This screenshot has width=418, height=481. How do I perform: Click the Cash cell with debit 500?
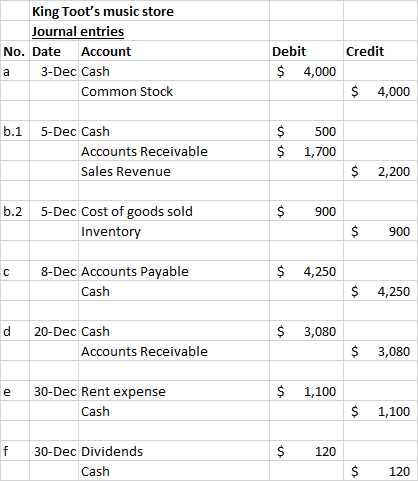point(174,131)
